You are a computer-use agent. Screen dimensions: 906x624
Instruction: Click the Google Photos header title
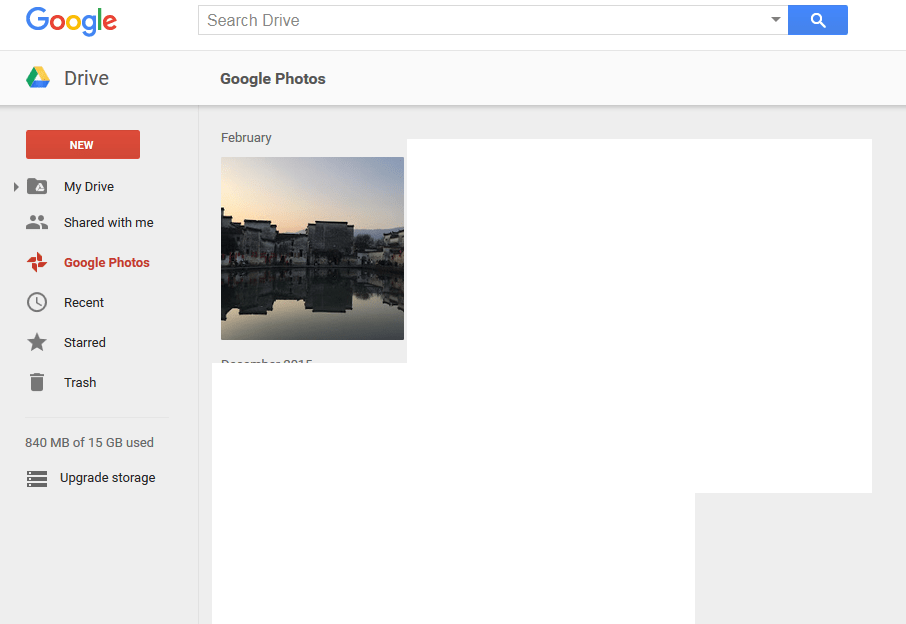(x=272, y=78)
